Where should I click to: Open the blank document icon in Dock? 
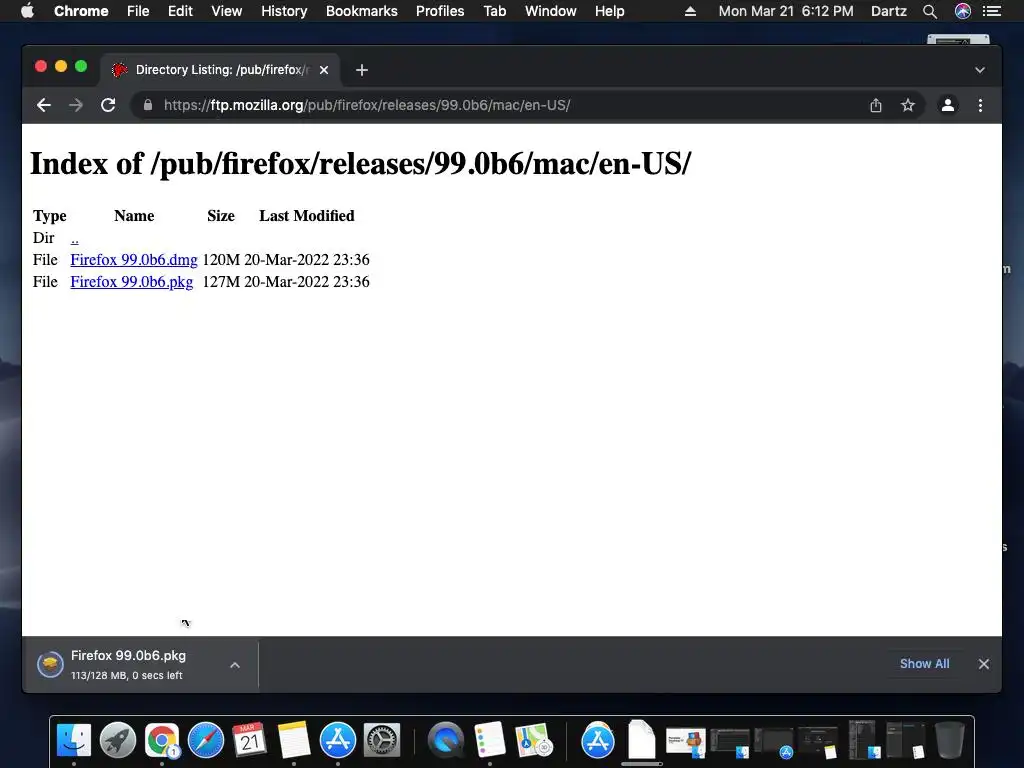[x=641, y=739]
